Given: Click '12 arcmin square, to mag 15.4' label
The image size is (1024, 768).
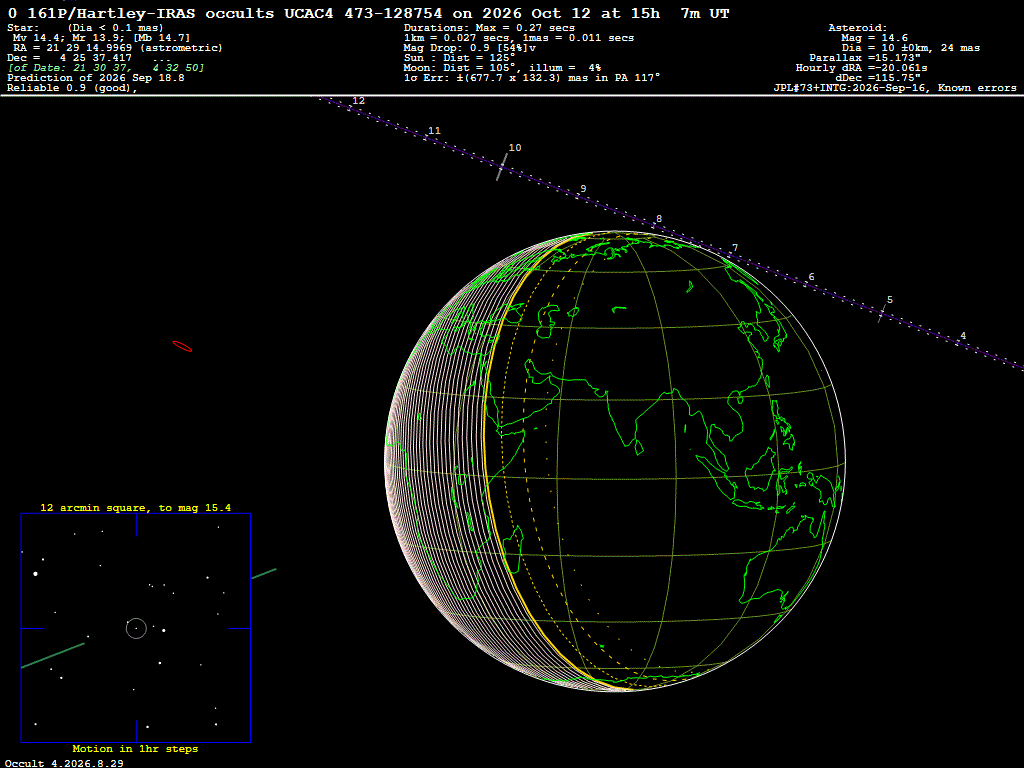Looking at the screenshot, I should coord(135,507).
